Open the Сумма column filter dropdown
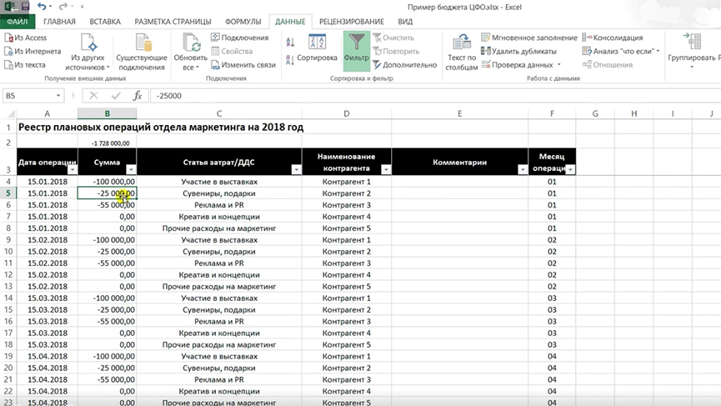This screenshot has height=406, width=721. pyautogui.click(x=131, y=170)
